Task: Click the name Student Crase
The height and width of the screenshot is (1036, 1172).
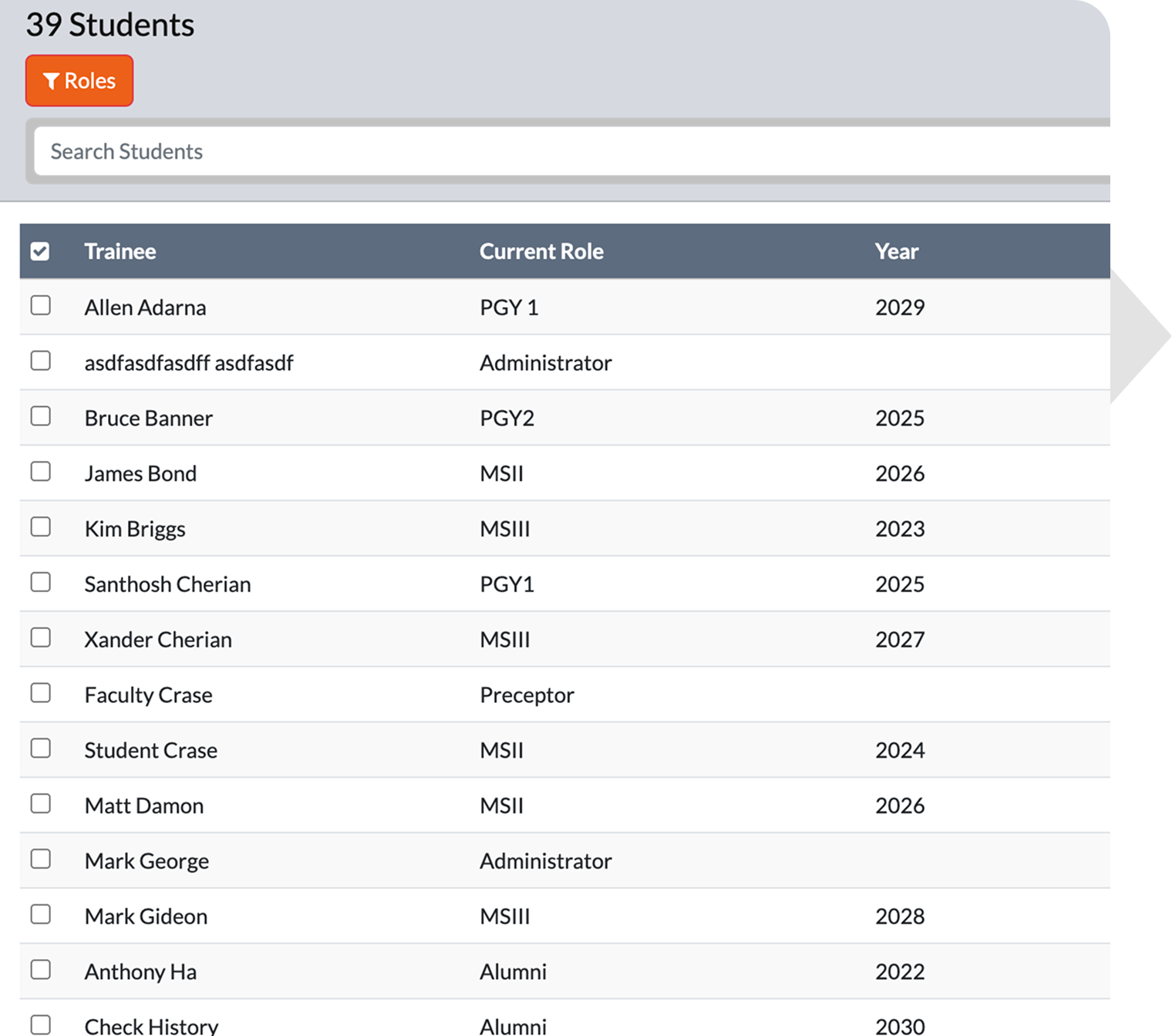Action: point(151,751)
